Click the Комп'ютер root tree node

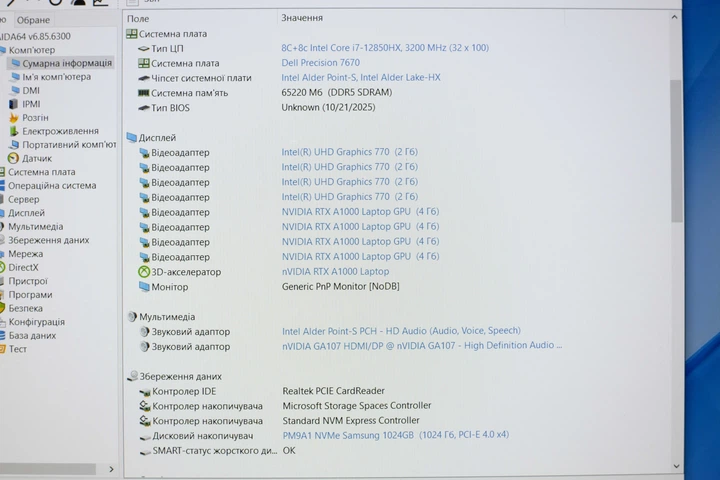[x=31, y=50]
